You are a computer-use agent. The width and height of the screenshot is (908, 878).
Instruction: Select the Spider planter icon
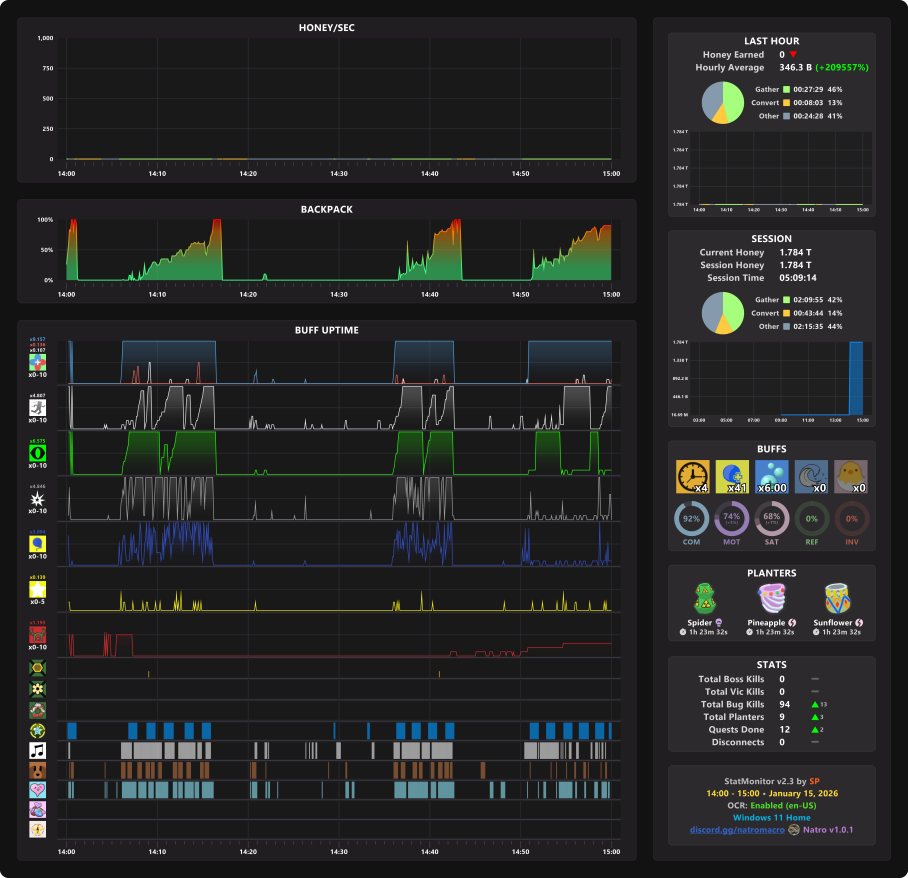[x=705, y=599]
